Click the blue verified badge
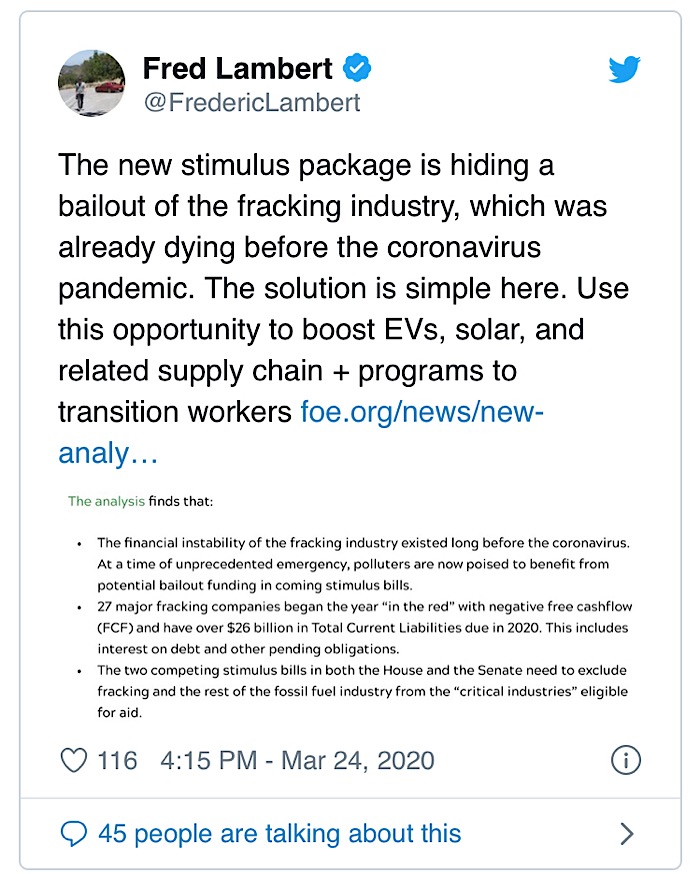700x874 pixels. coord(357,68)
